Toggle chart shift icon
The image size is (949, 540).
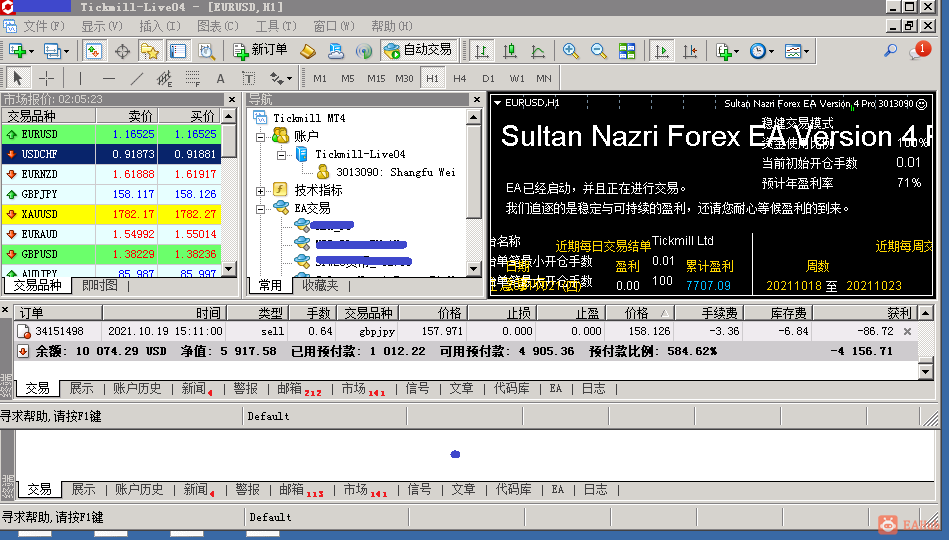coord(690,51)
